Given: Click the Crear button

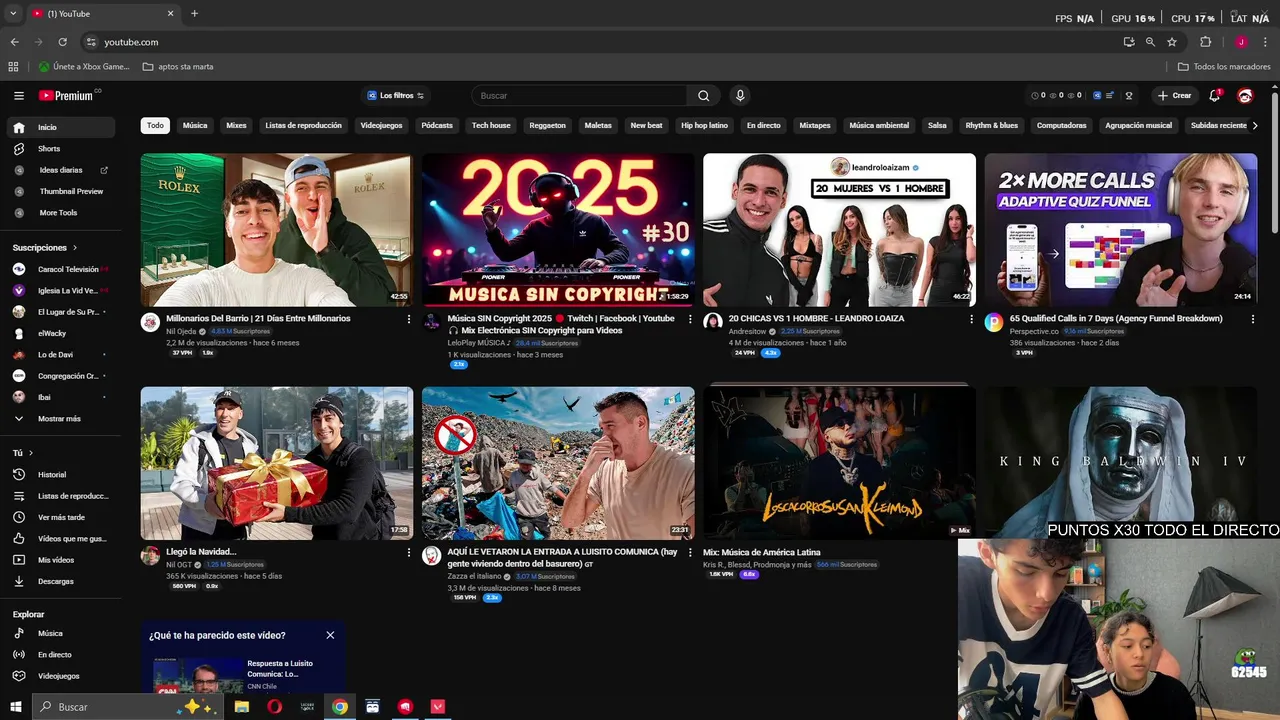Looking at the screenshot, I should click(1175, 96).
